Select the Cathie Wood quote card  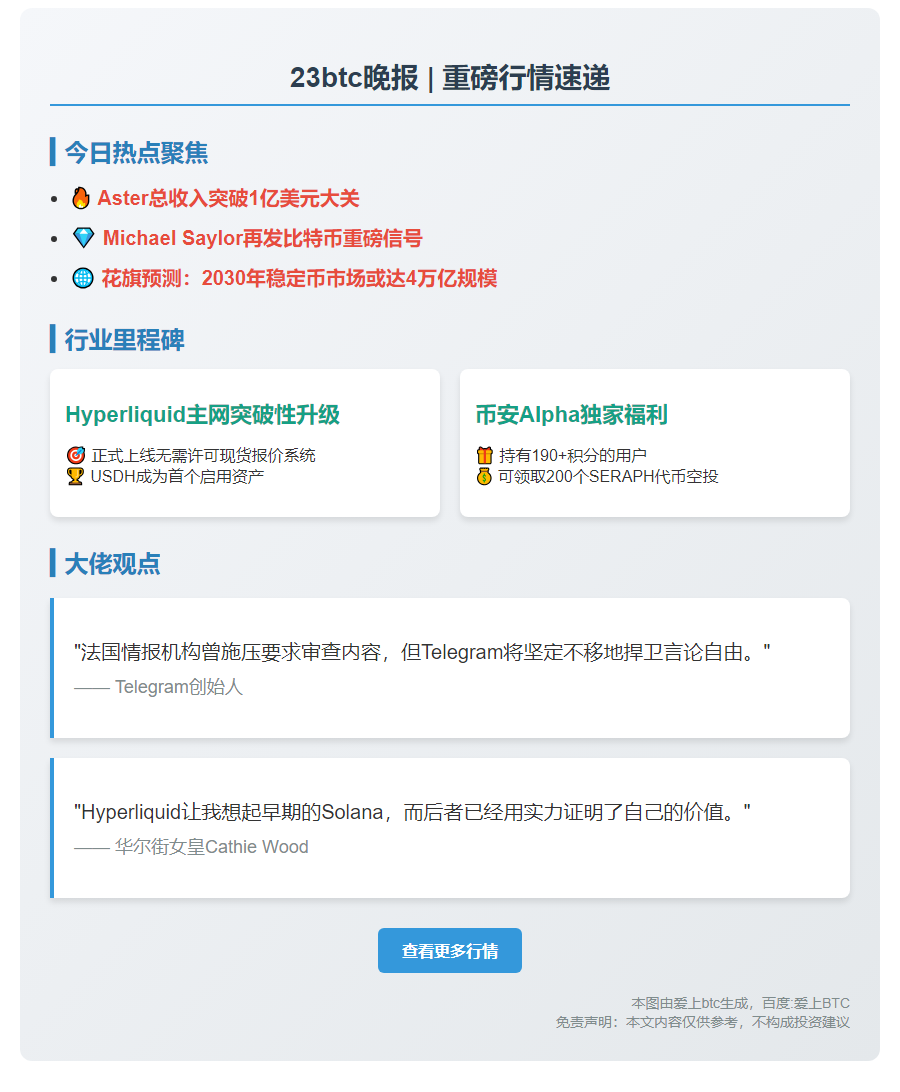pos(450,827)
